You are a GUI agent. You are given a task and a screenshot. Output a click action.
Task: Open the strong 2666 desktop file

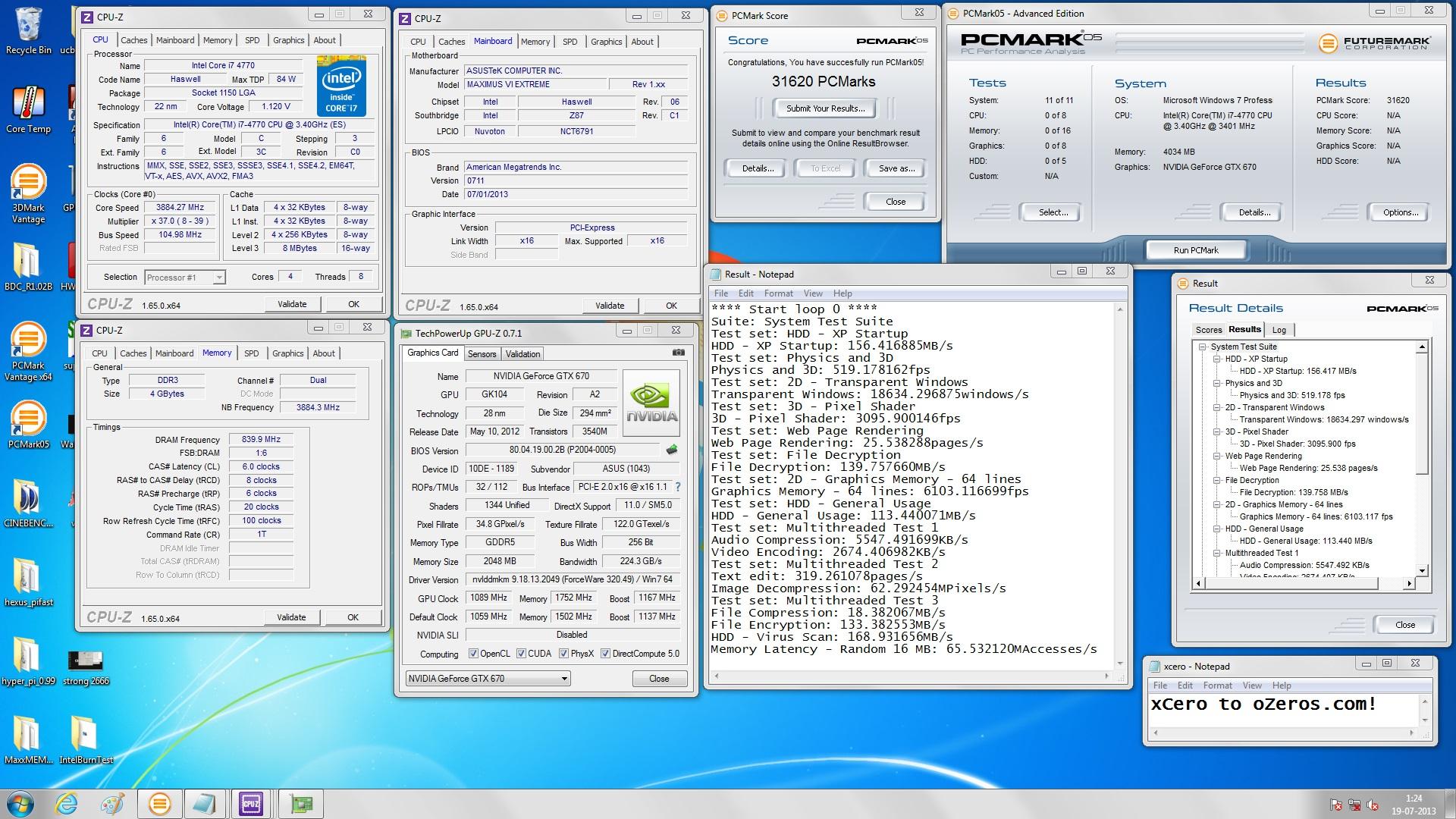86,667
